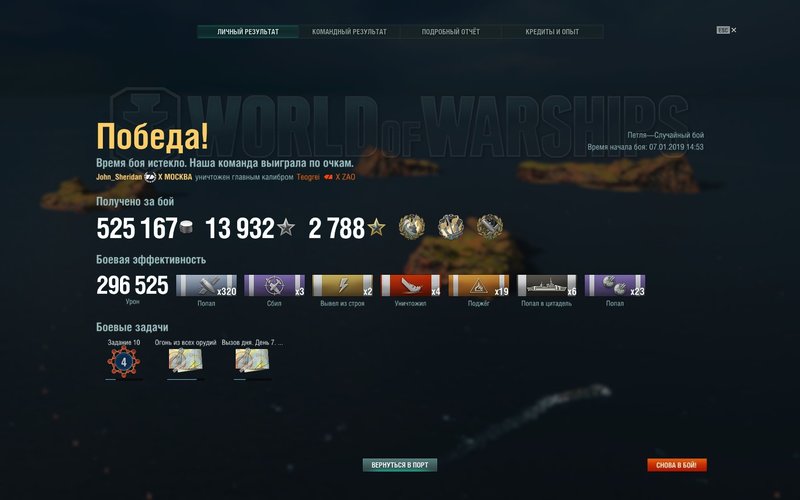Open the Командный результат tab
This screenshot has height=500, width=800.
(x=349, y=32)
